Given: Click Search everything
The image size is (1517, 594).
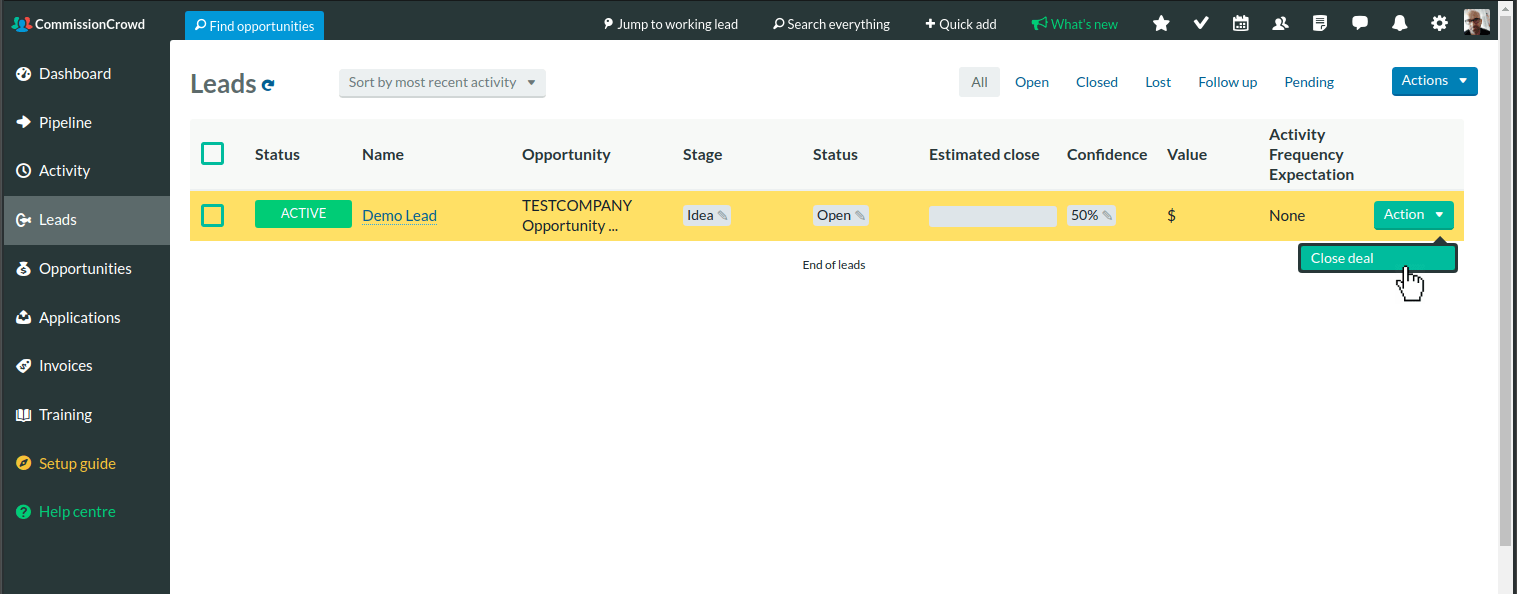Looking at the screenshot, I should pos(831,24).
